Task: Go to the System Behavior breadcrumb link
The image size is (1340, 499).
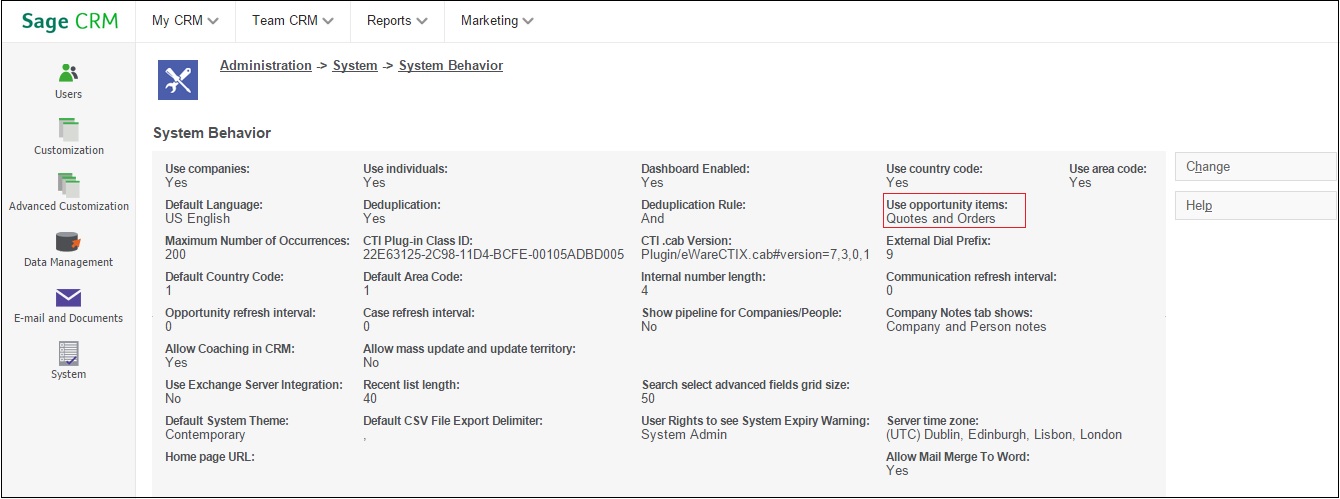Action: [450, 66]
